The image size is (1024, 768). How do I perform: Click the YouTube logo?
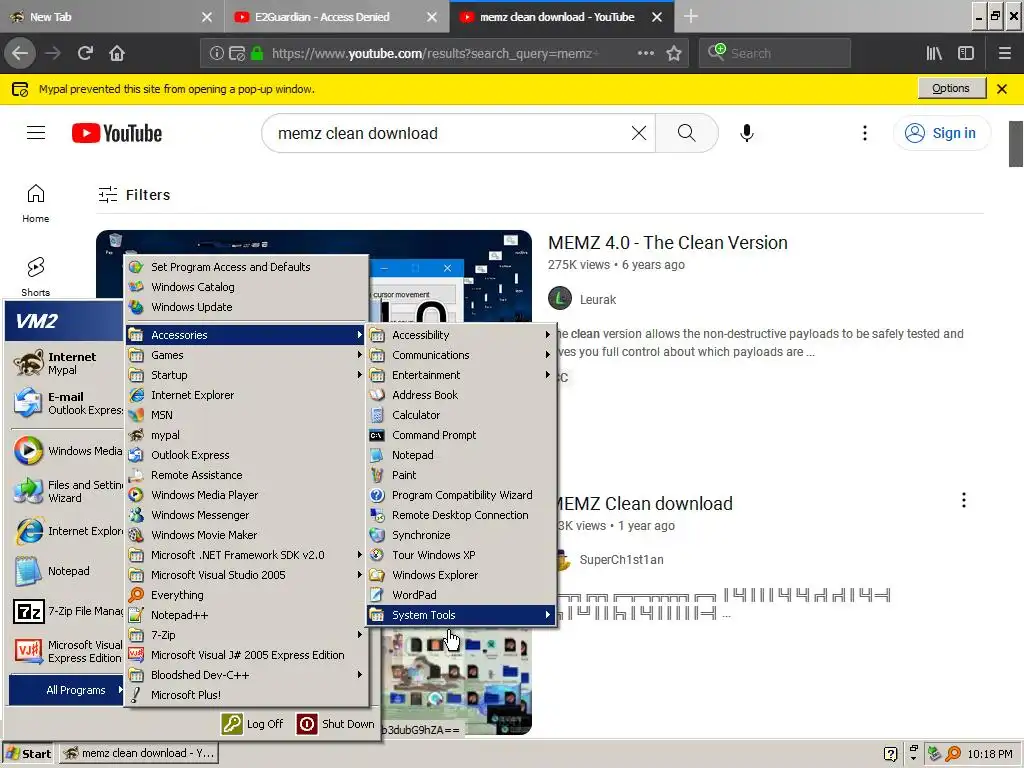(117, 133)
